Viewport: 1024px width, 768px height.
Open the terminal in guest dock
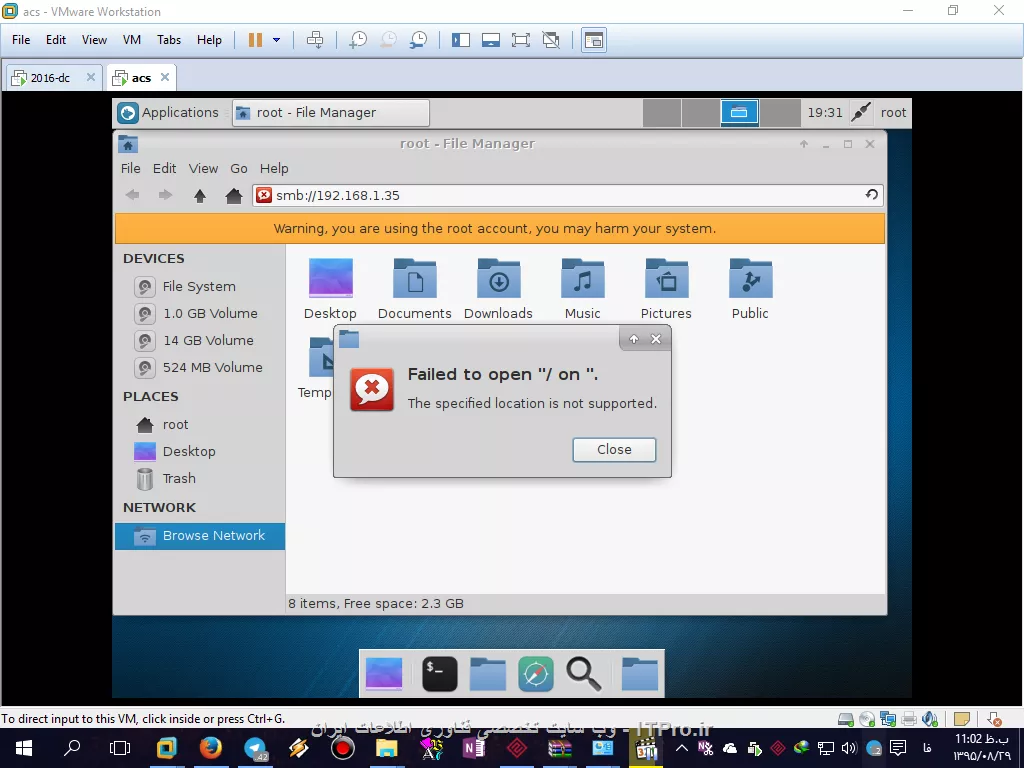click(x=440, y=673)
